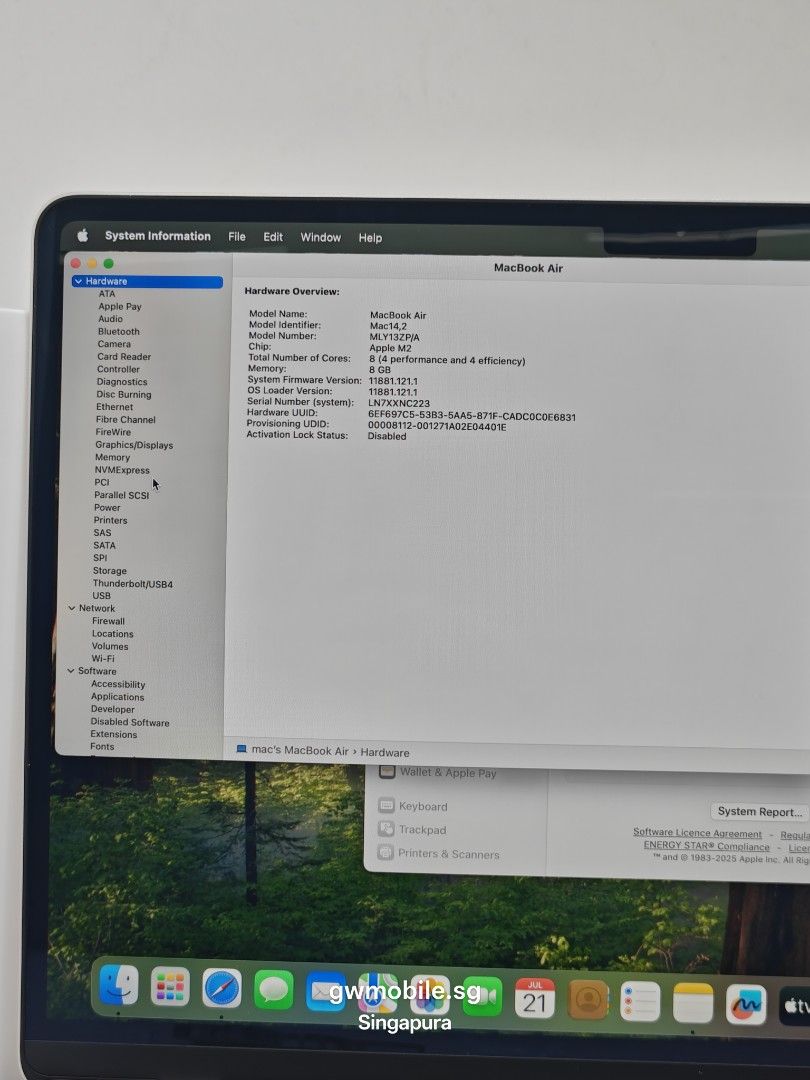Collapse the Software section chevron

[x=70, y=671]
